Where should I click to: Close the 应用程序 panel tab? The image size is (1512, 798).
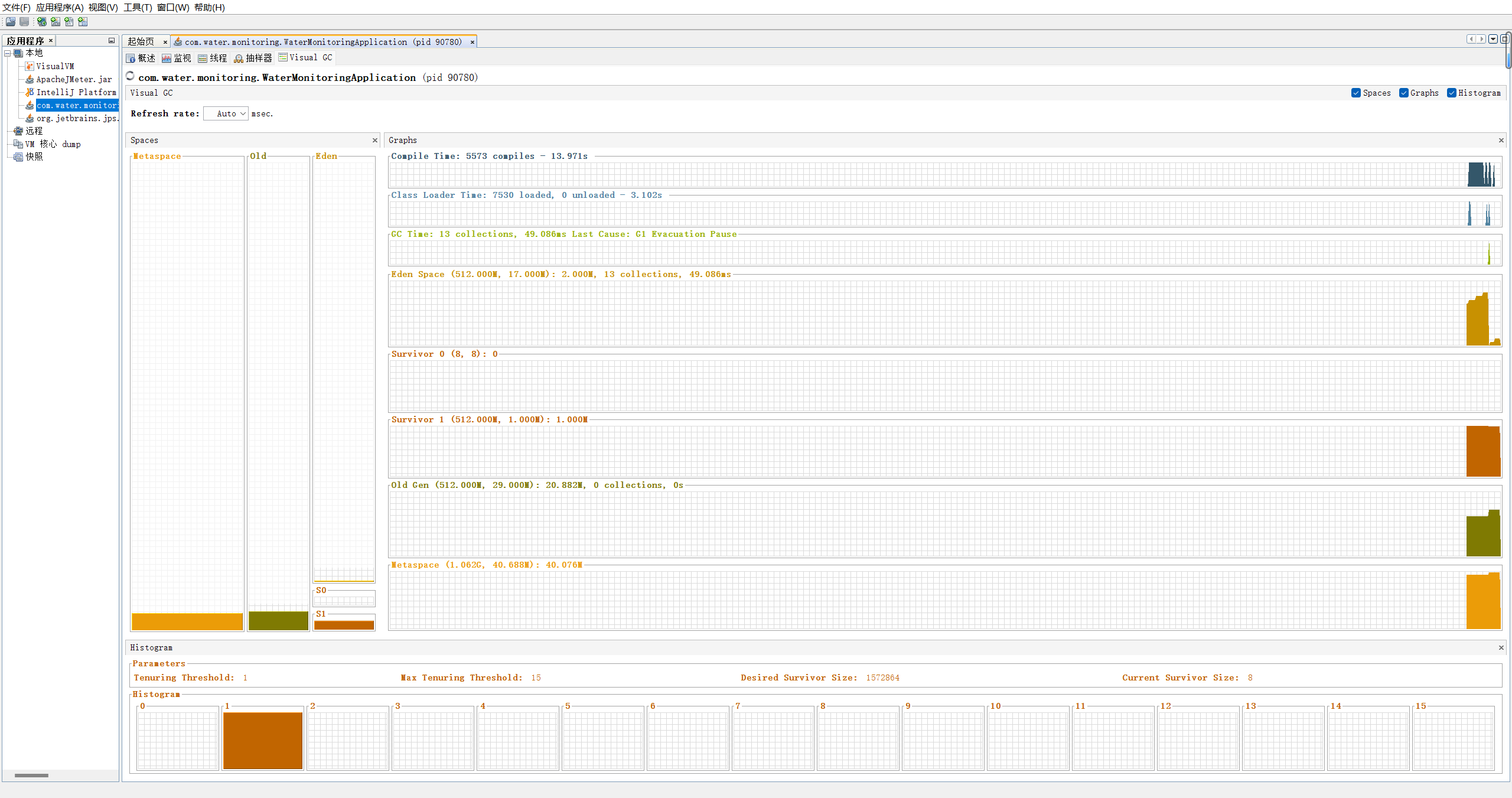(x=51, y=41)
